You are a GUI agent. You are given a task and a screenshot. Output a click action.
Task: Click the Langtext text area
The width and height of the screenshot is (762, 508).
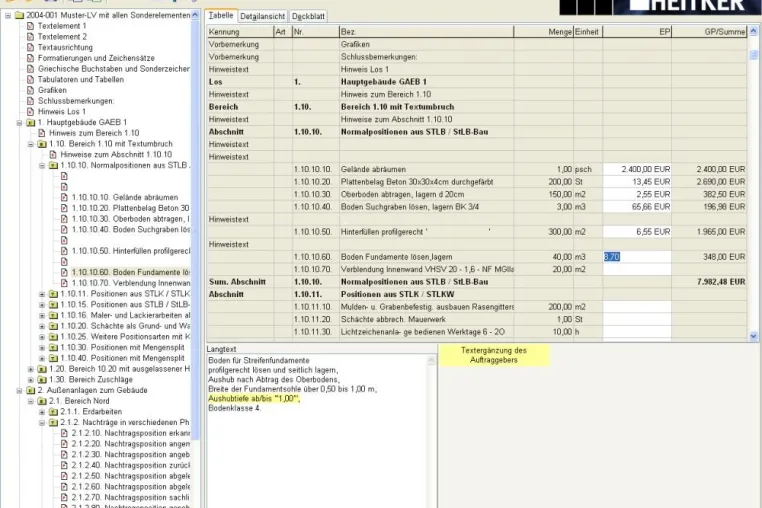[321, 431]
